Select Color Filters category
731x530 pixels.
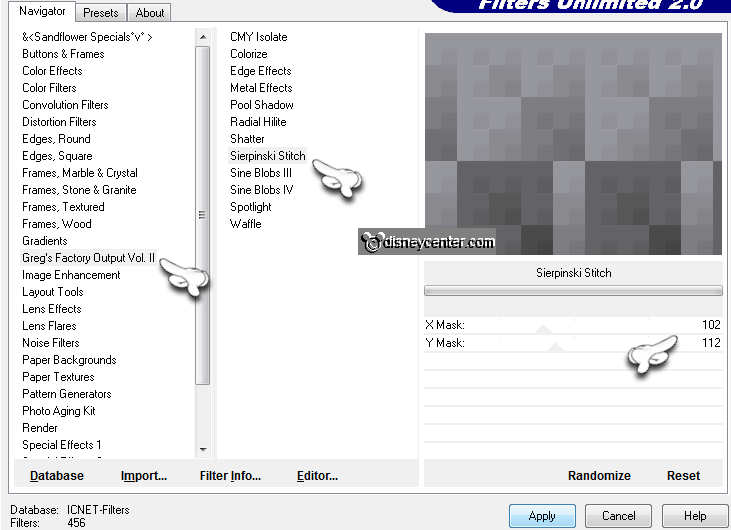click(49, 88)
